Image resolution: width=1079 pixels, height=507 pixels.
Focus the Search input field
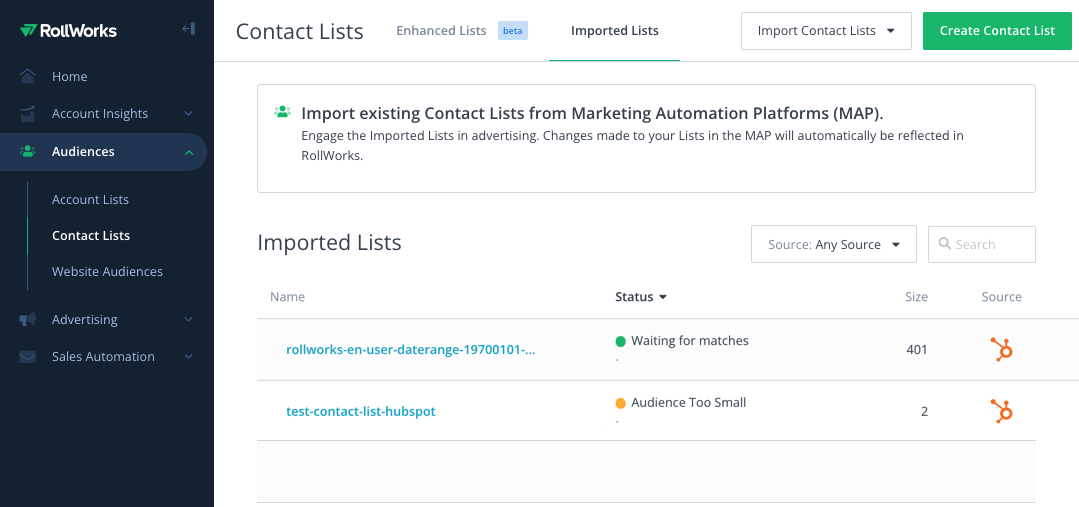tap(982, 244)
